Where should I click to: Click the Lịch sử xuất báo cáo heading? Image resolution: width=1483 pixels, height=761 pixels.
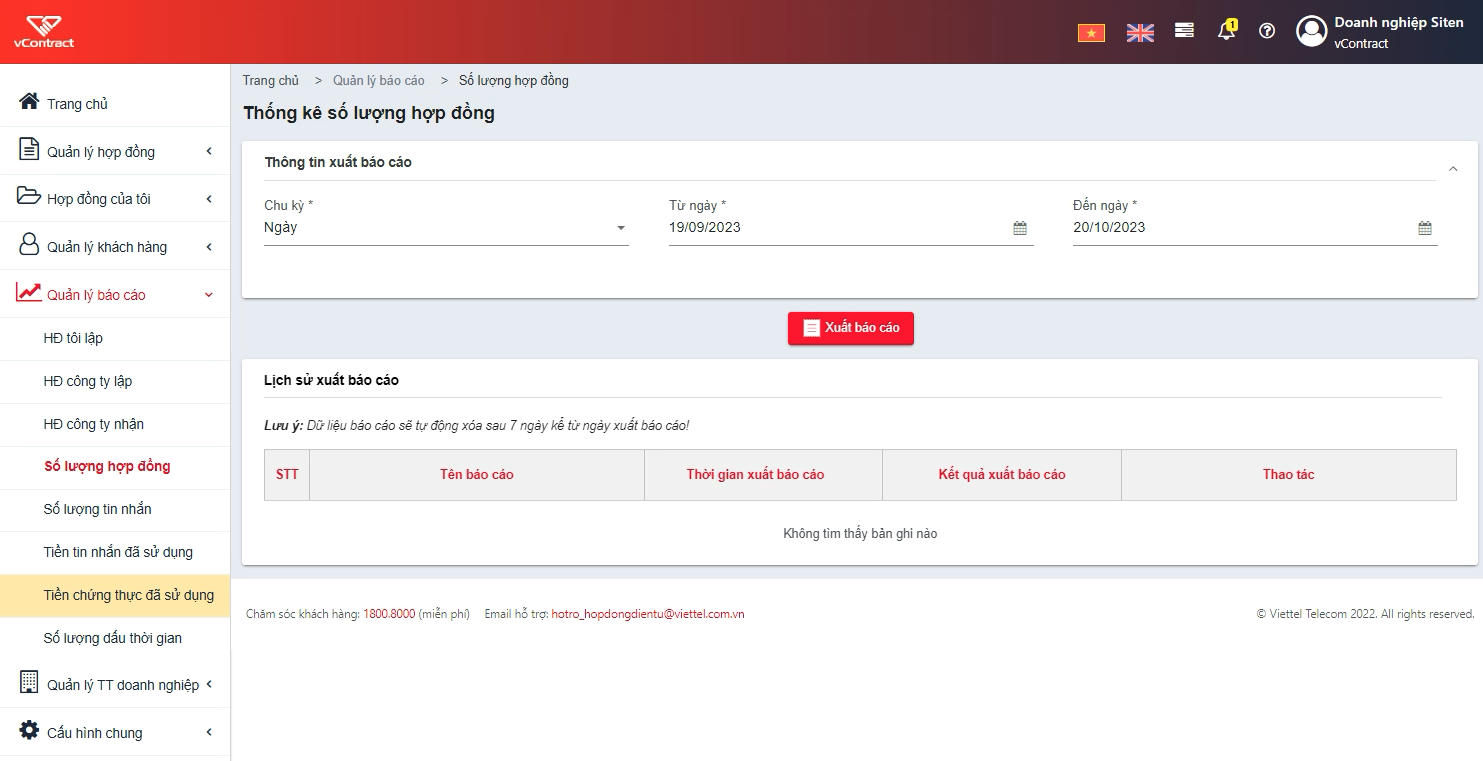[x=331, y=380]
